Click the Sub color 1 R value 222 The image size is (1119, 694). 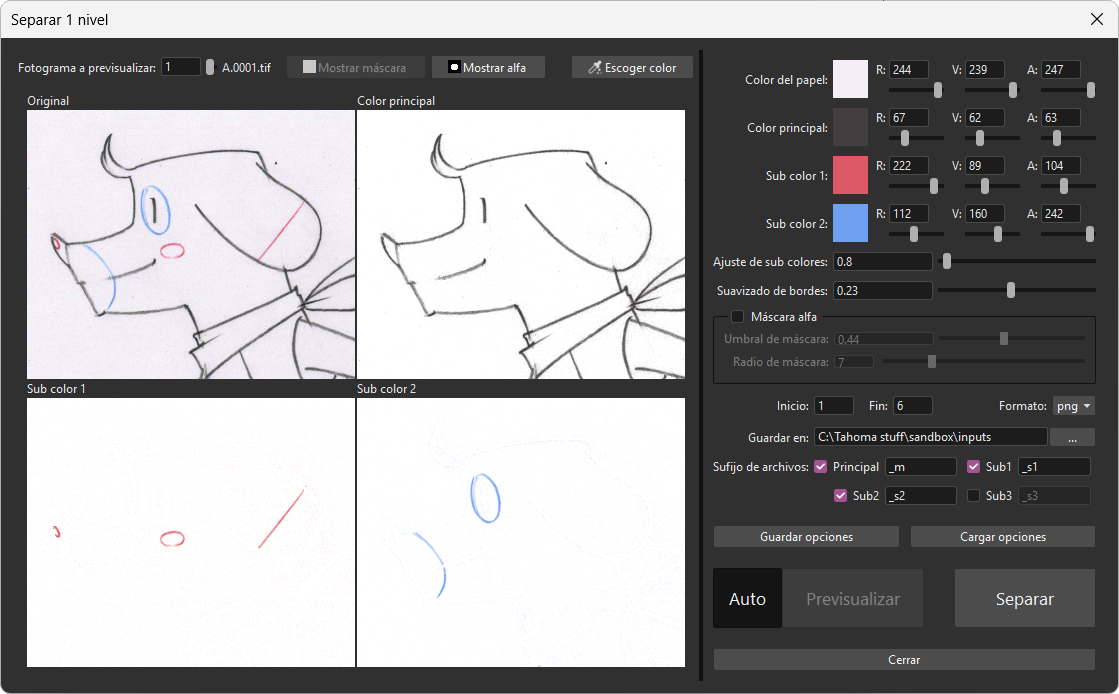tap(909, 165)
